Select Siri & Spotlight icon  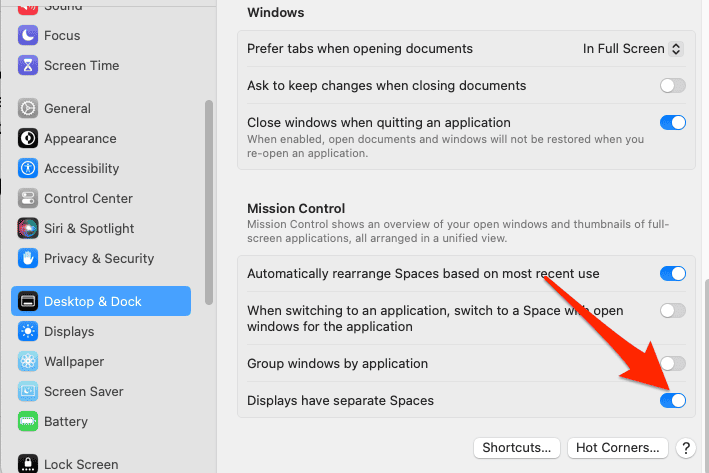[28, 229]
